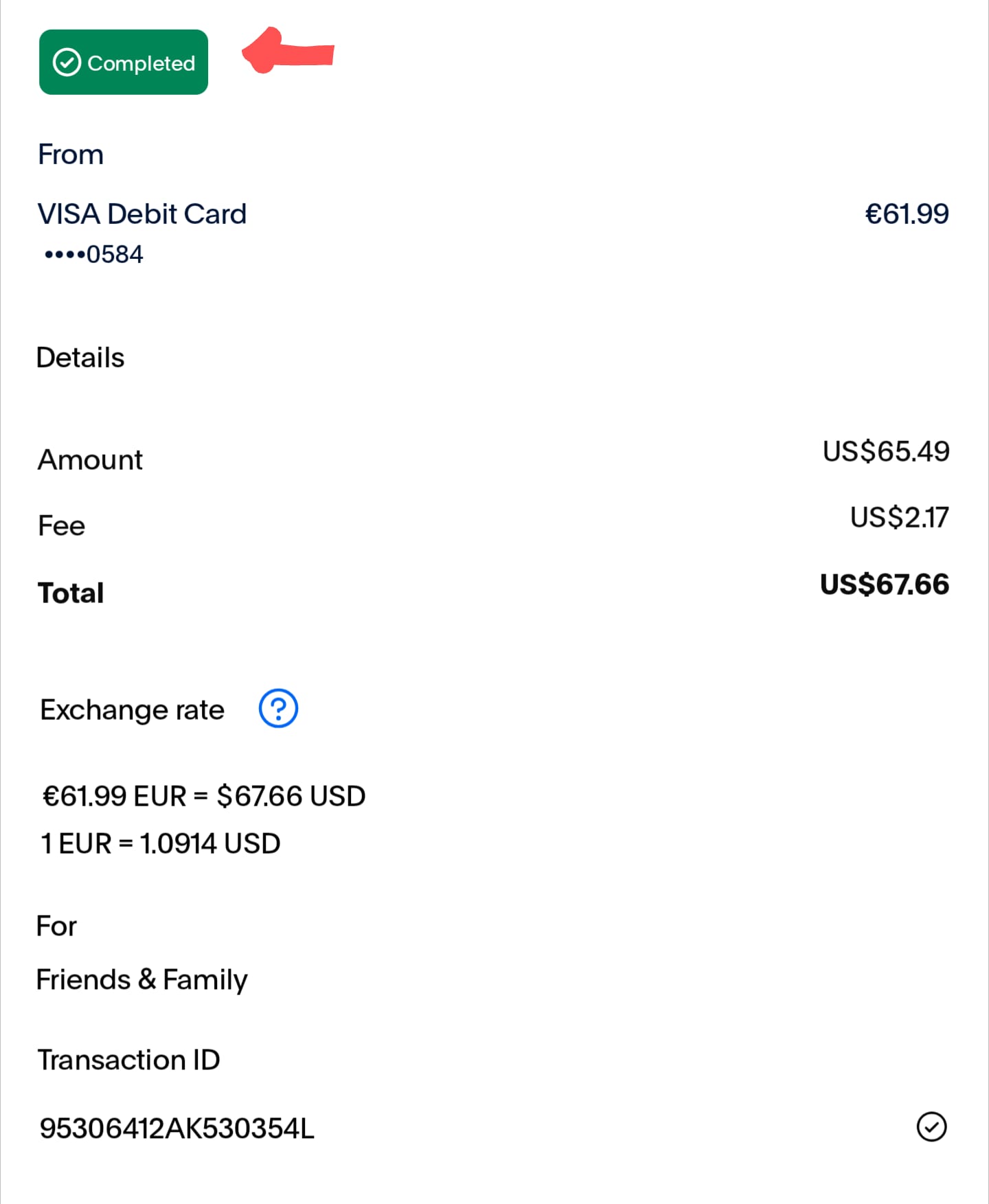The image size is (989, 1204).
Task: Click the bold Total label
Action: [x=71, y=593]
